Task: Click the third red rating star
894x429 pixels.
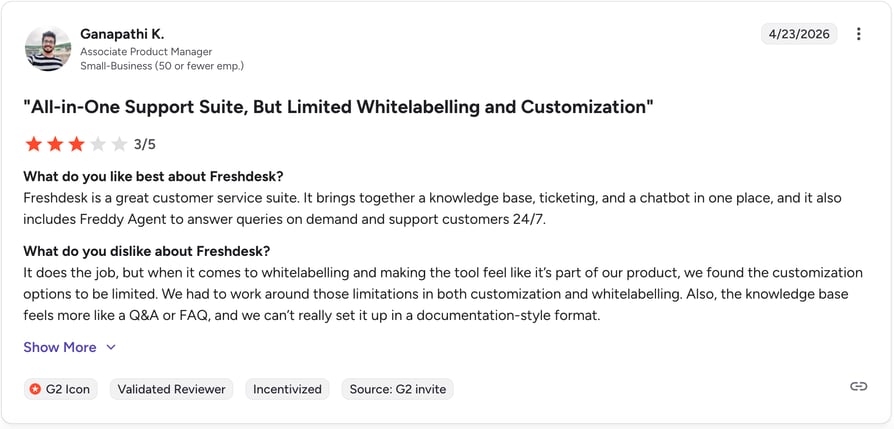Action: (76, 144)
